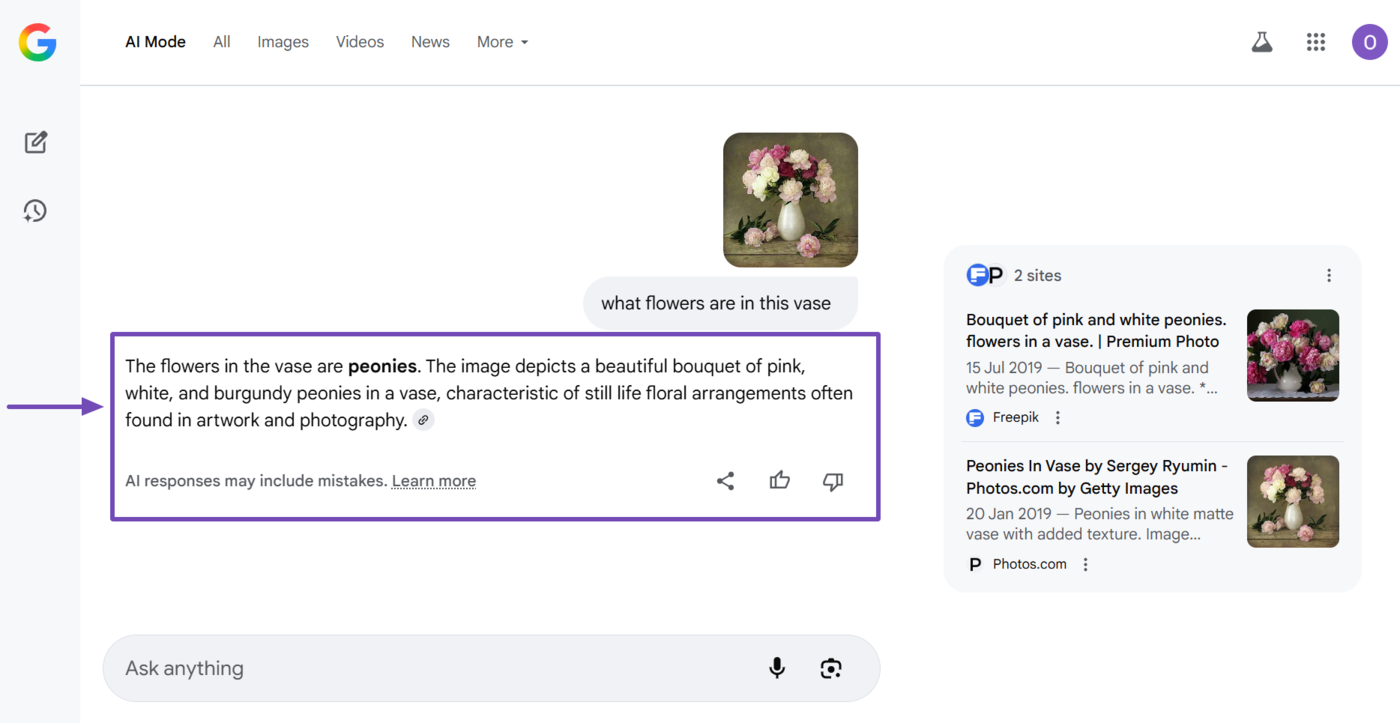Give the response a thumbs down
1400x723 pixels.
(x=833, y=481)
